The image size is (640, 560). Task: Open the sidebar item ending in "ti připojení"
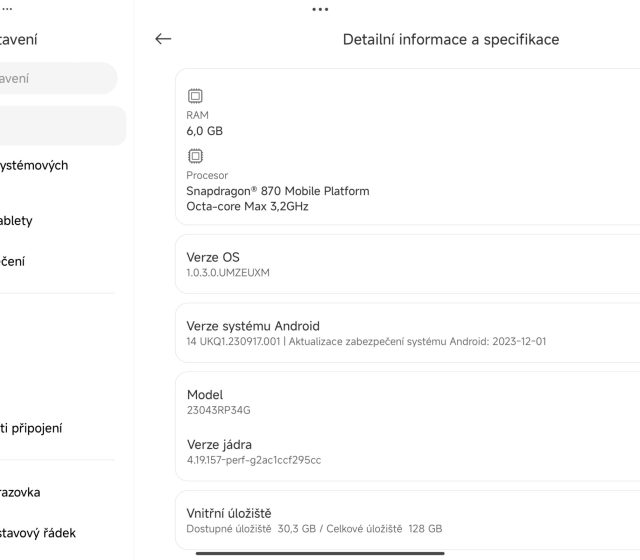click(32, 428)
